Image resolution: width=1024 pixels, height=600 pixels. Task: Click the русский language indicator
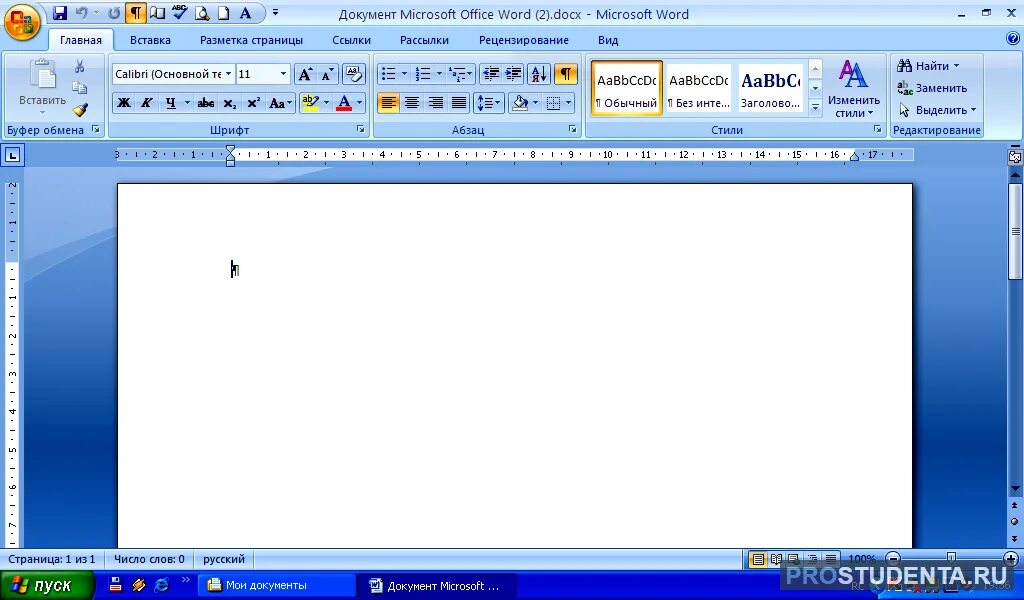point(224,560)
